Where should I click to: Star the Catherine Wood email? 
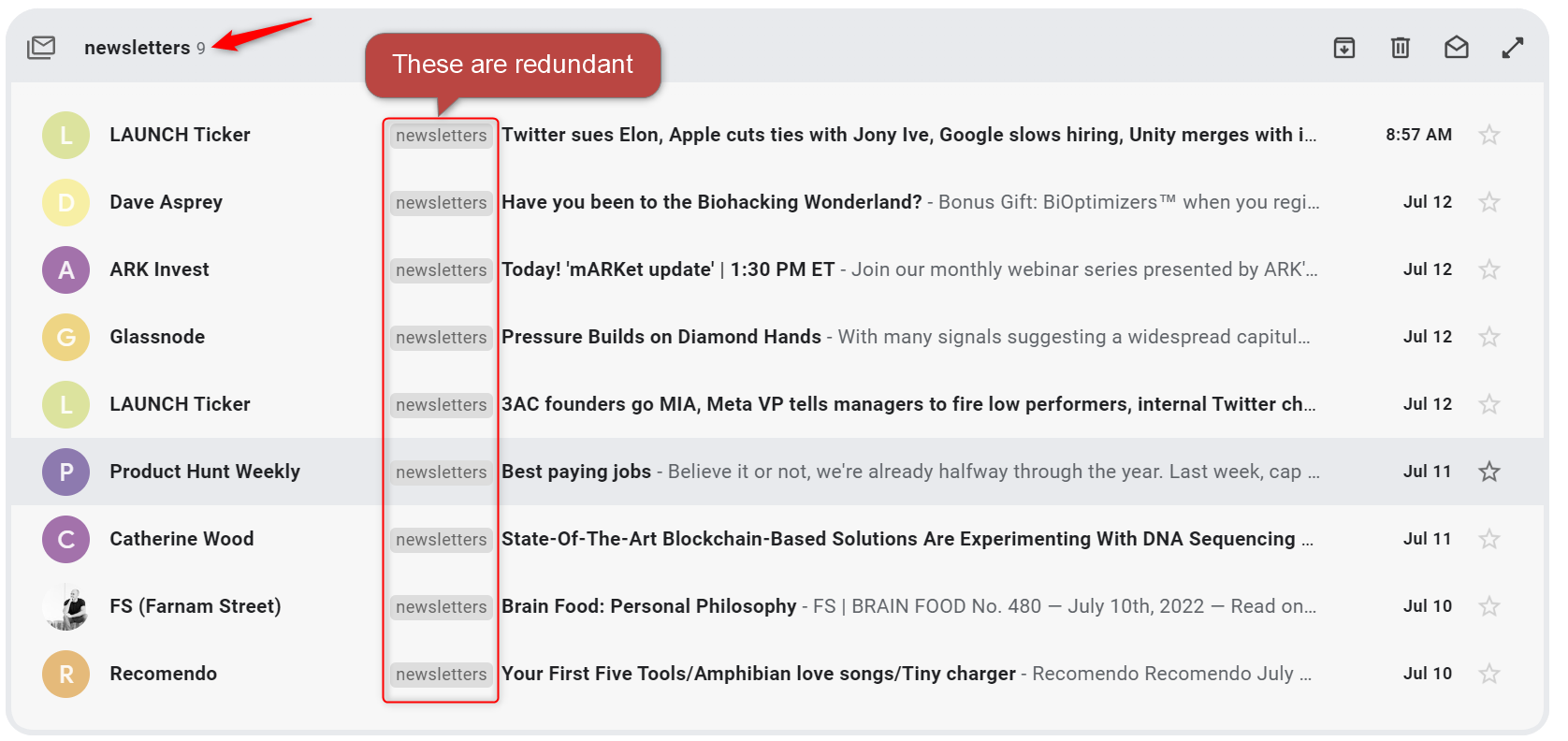[x=1489, y=539]
